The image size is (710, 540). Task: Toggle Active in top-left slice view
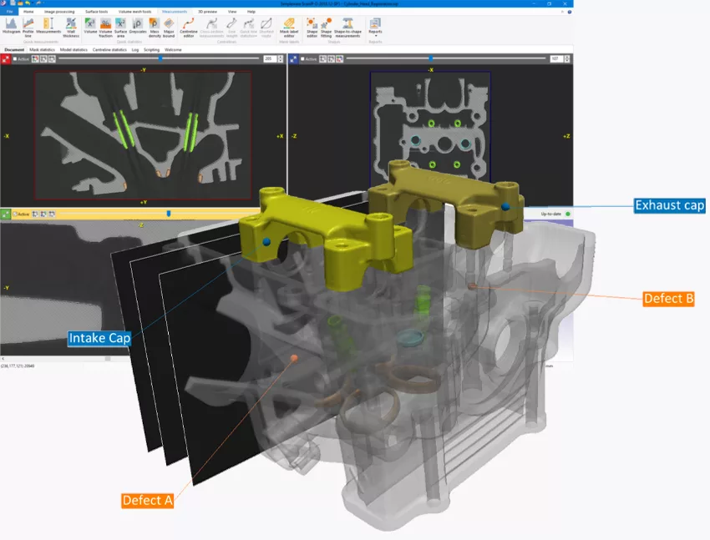coord(17,59)
